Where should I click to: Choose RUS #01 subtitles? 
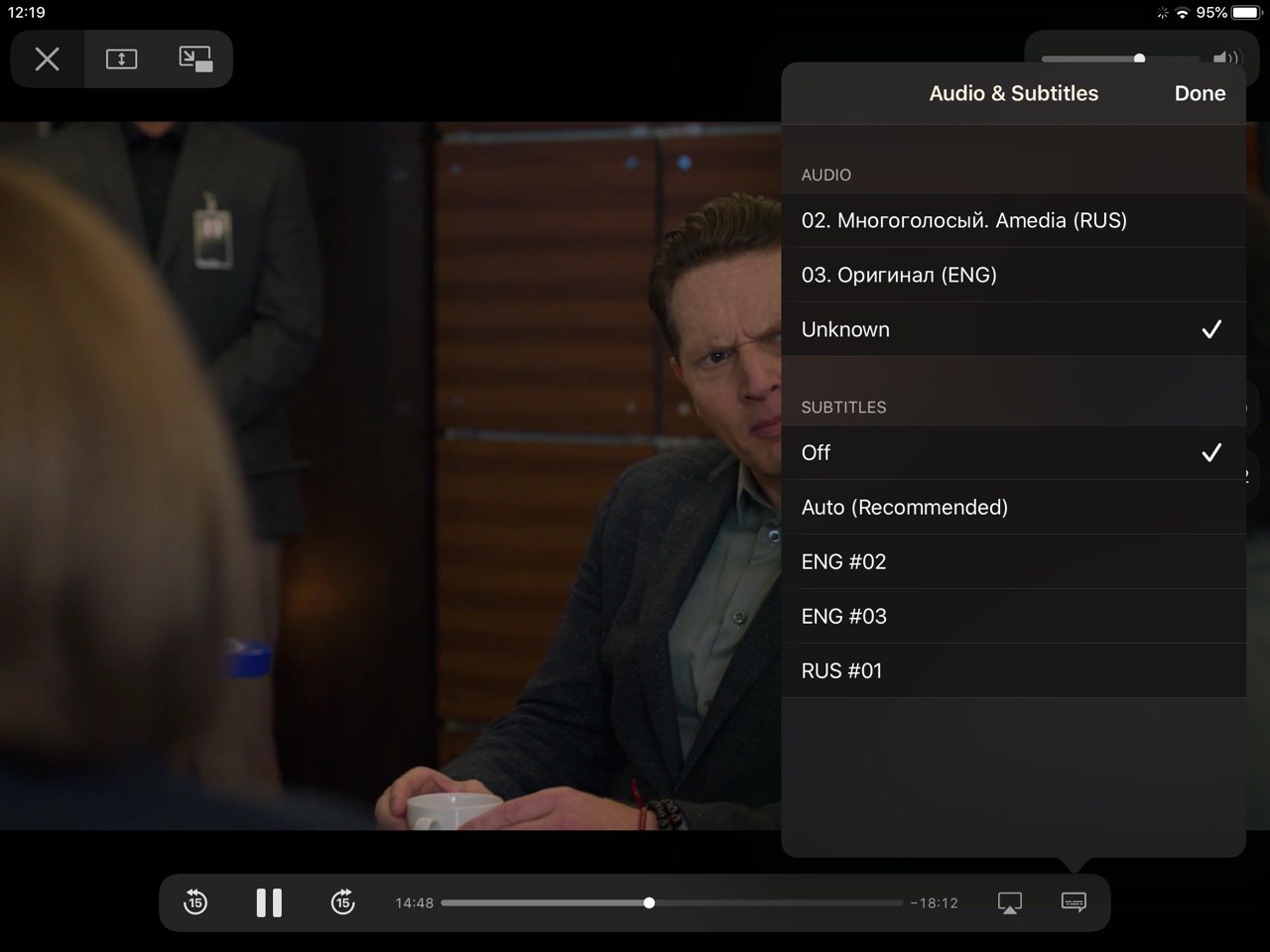click(1013, 670)
